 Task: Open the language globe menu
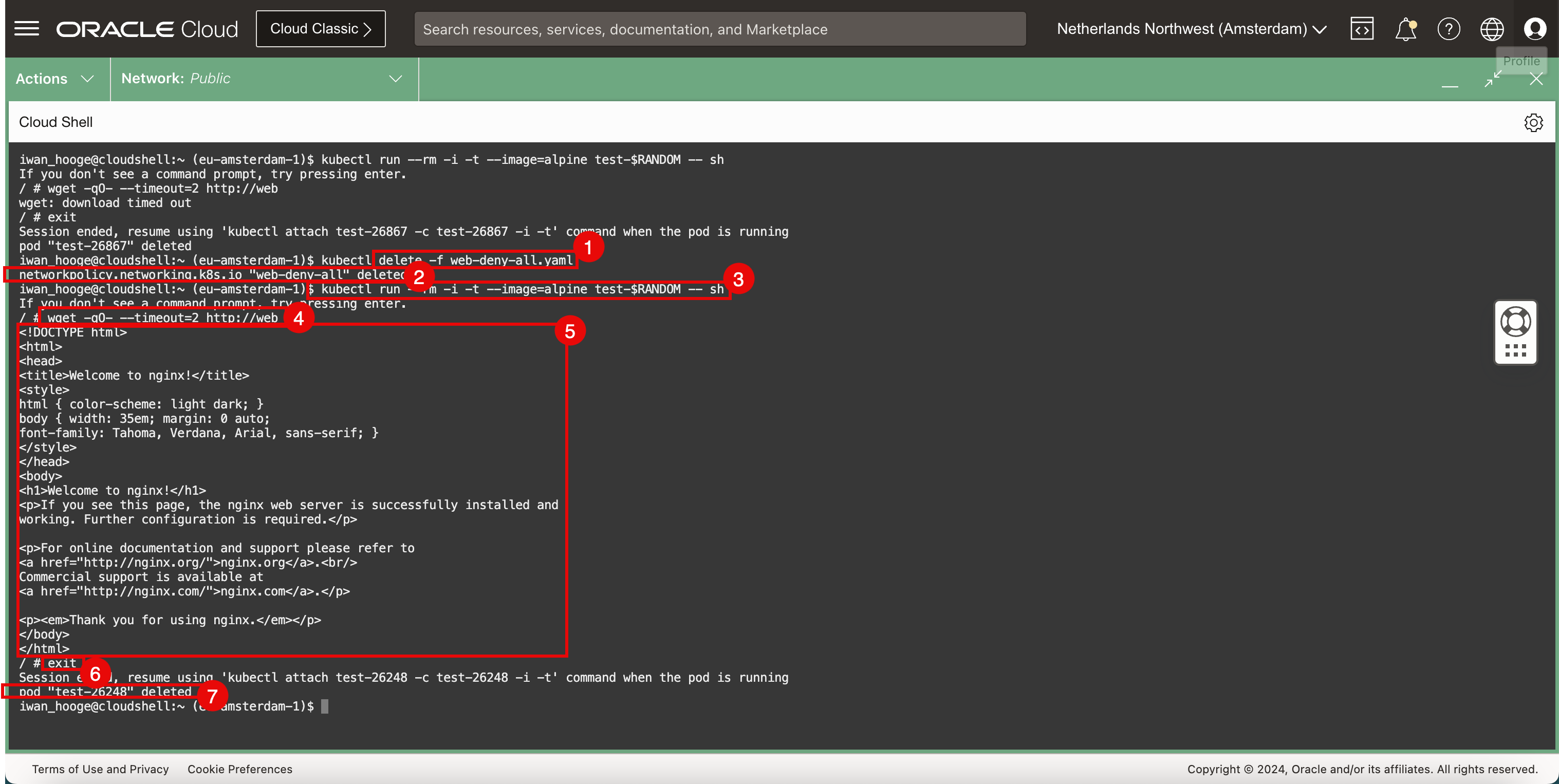[1491, 28]
